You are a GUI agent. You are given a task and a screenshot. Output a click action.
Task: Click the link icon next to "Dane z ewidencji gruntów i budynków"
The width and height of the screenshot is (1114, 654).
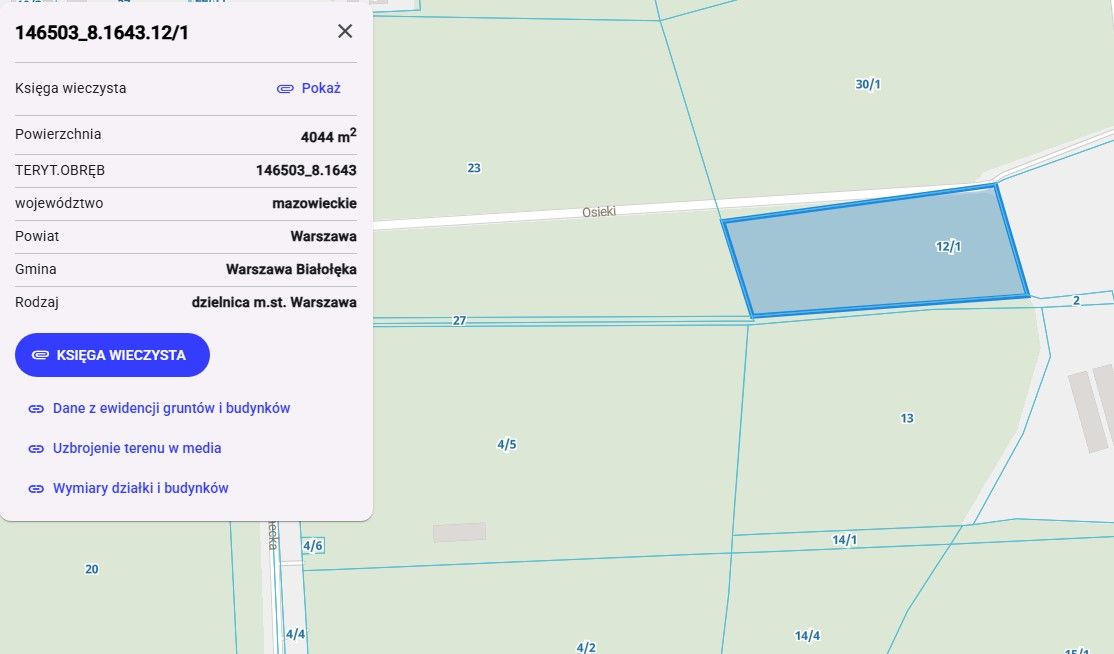pyautogui.click(x=36, y=408)
